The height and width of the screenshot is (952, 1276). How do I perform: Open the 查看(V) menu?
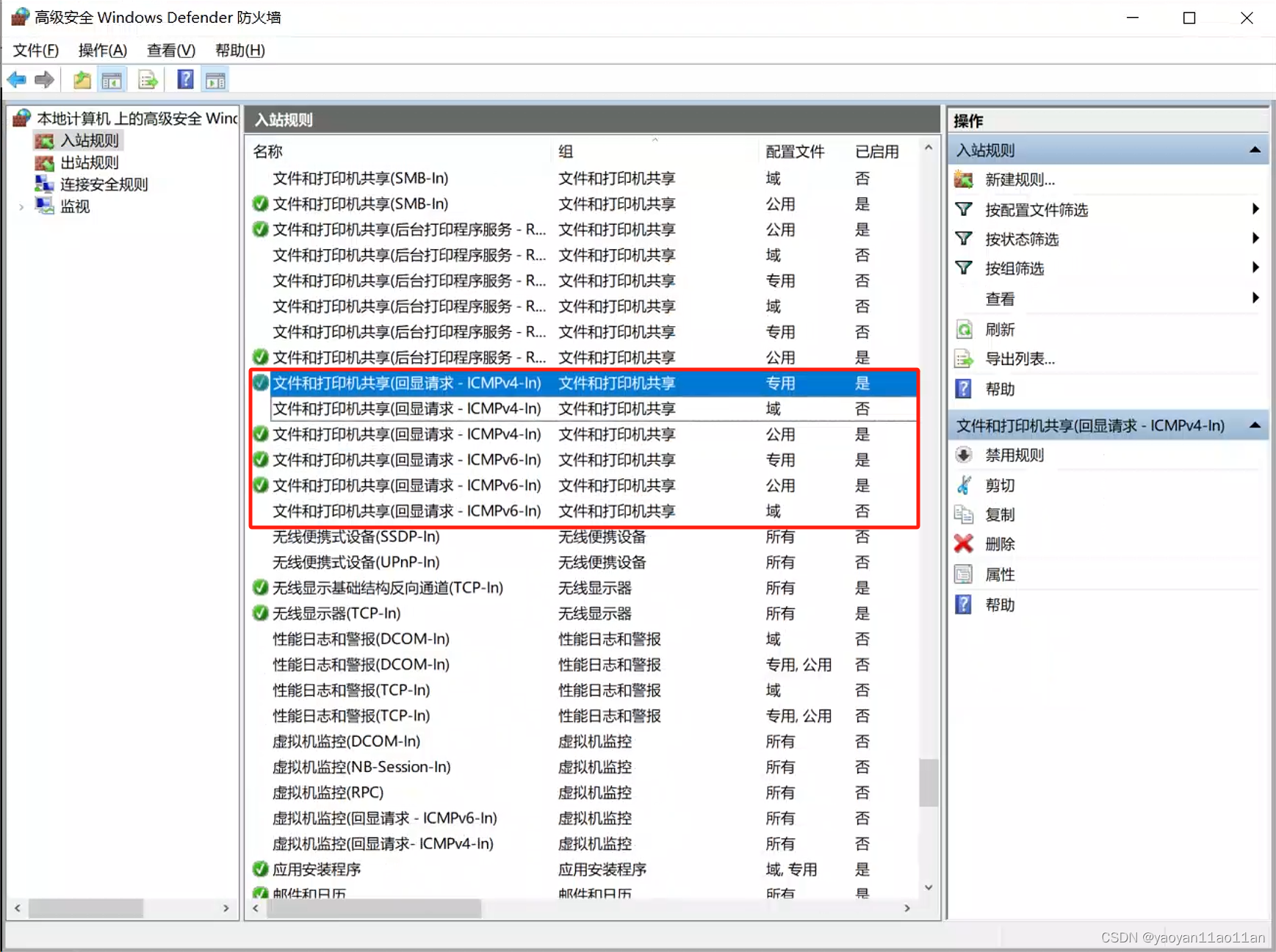point(171,50)
